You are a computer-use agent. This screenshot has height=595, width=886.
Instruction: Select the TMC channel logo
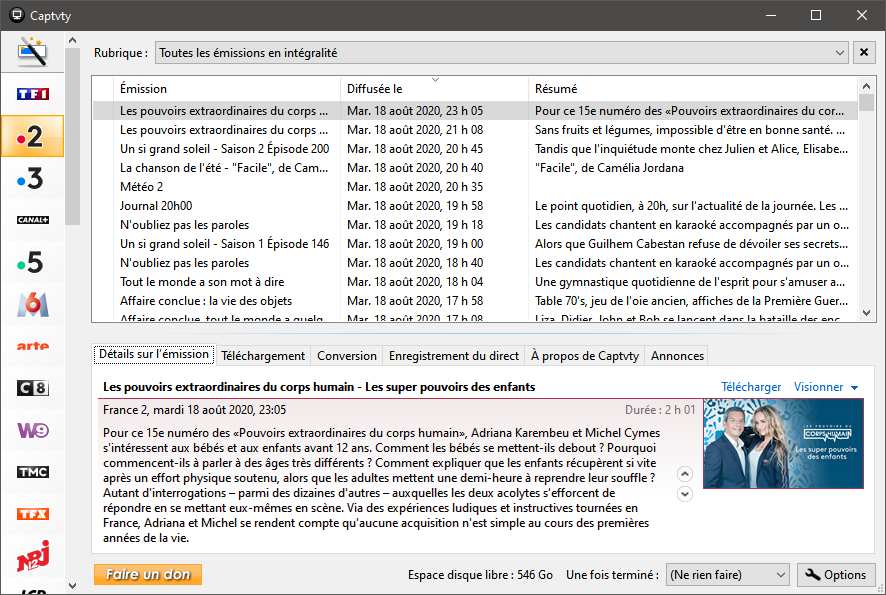pos(32,472)
